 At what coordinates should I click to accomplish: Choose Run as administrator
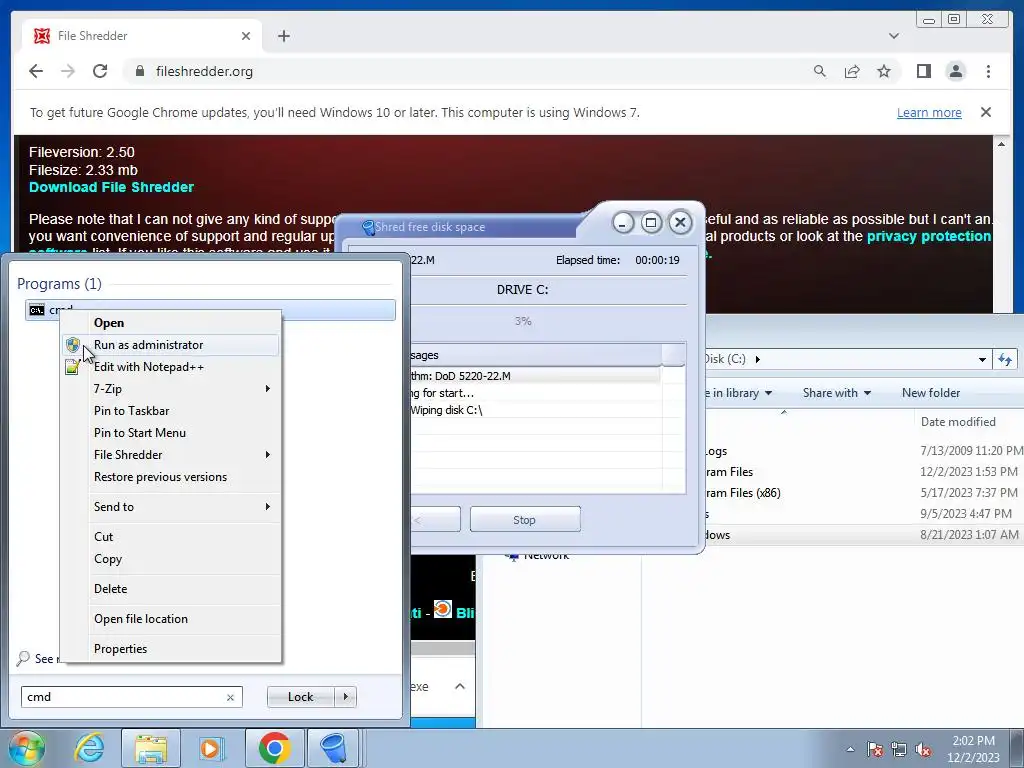(170, 345)
